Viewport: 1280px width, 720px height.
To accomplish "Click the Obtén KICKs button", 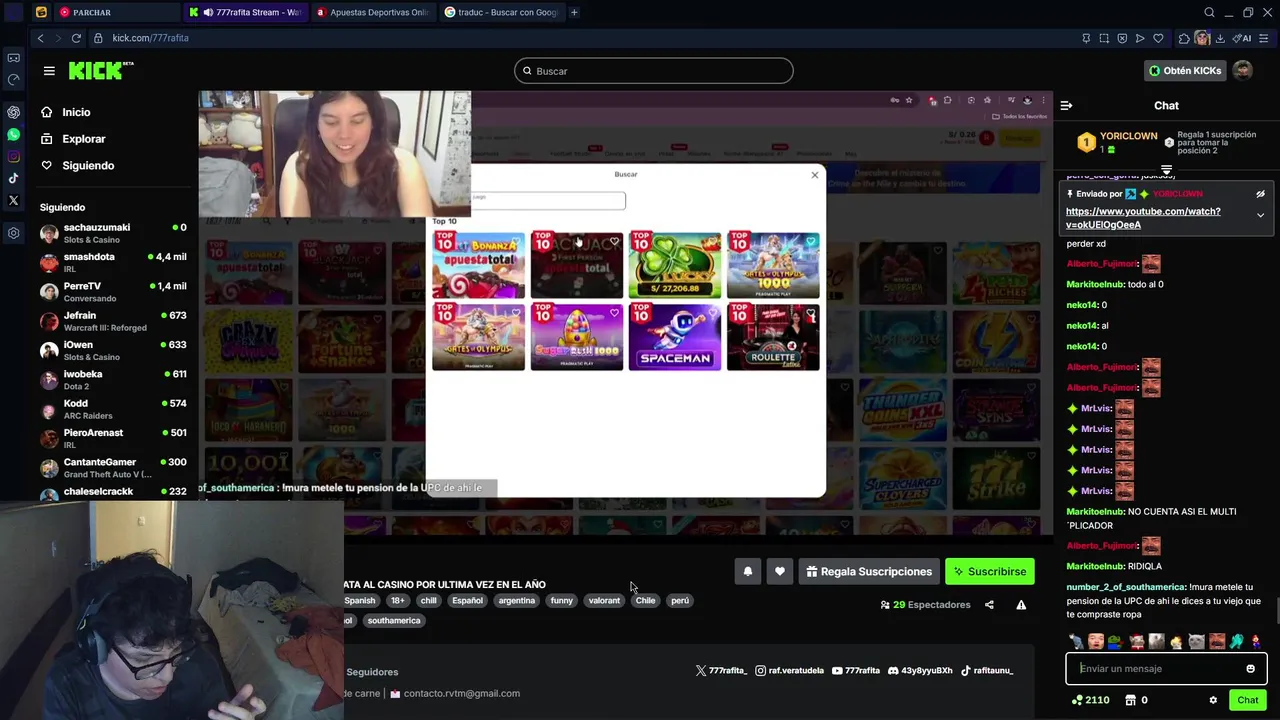I will (1185, 71).
